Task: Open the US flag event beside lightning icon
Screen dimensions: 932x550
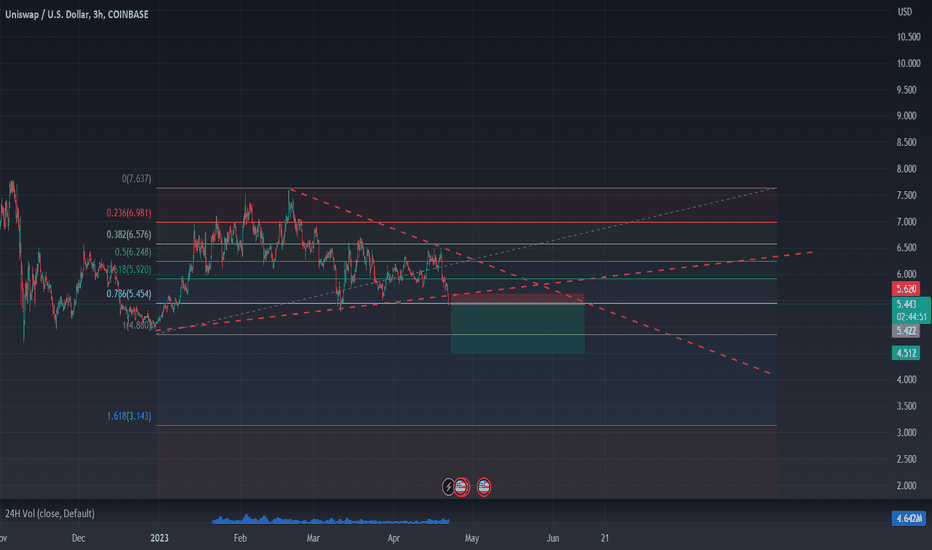Action: 462,487
